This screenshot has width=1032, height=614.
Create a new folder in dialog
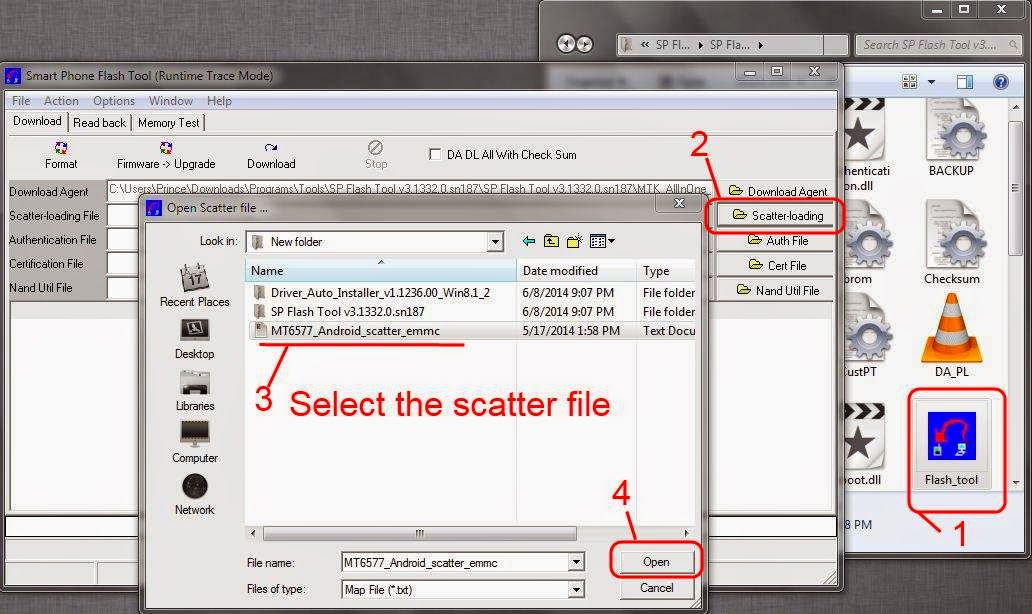pos(575,242)
